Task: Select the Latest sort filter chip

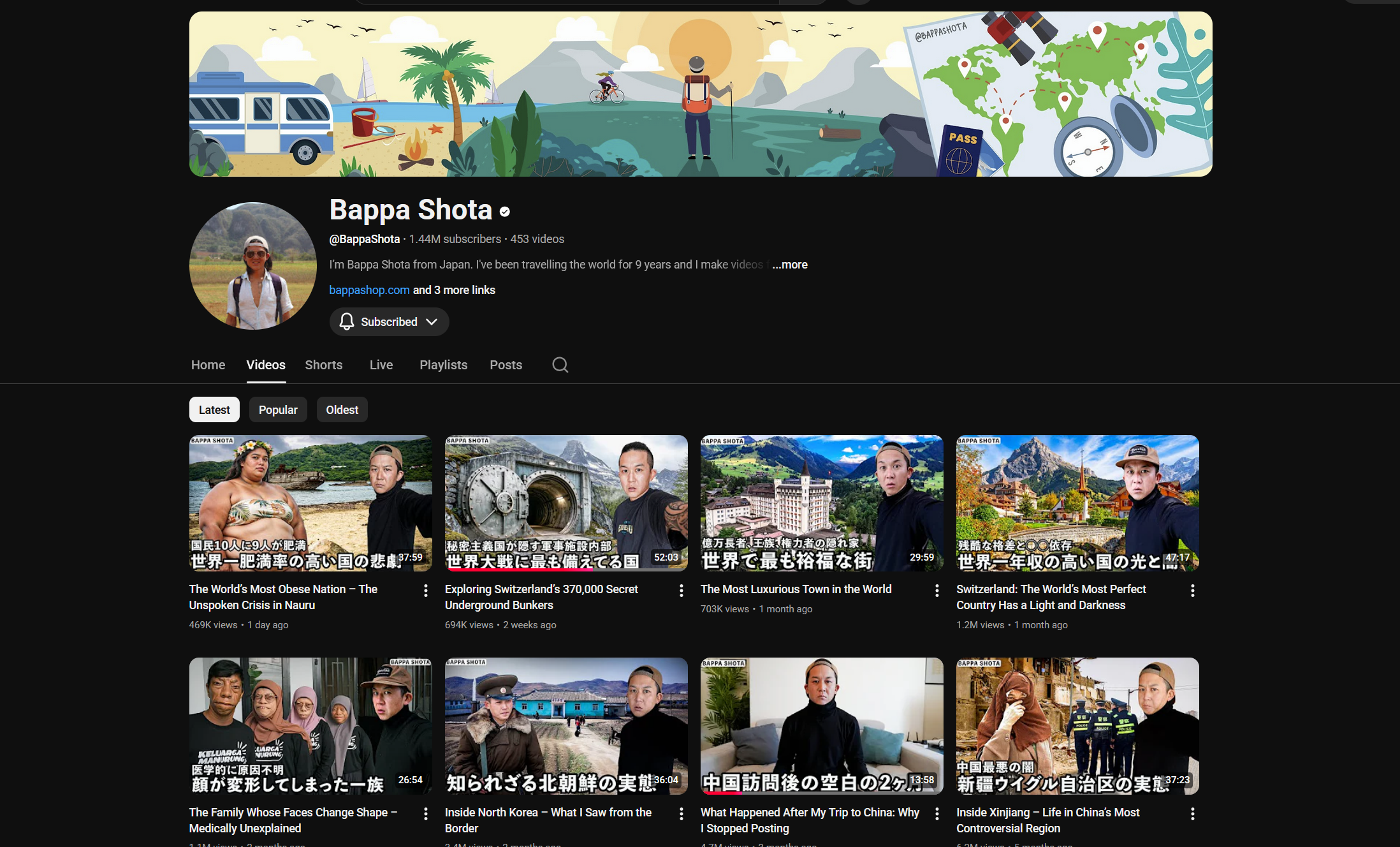Action: click(214, 409)
